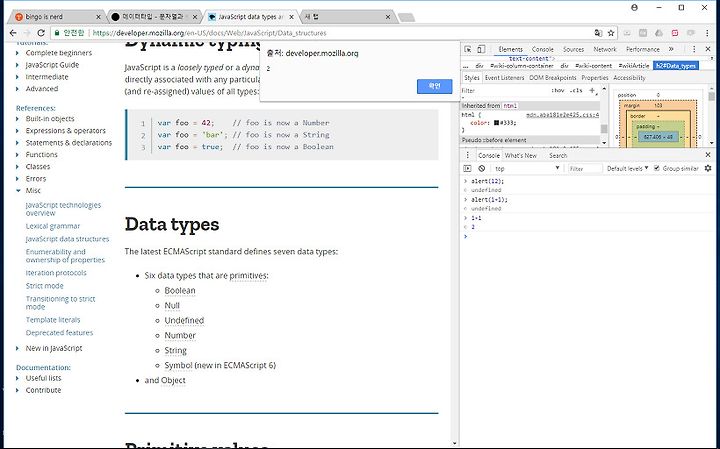Click the secure site lock icon
720x449 pixels.
(57, 33)
